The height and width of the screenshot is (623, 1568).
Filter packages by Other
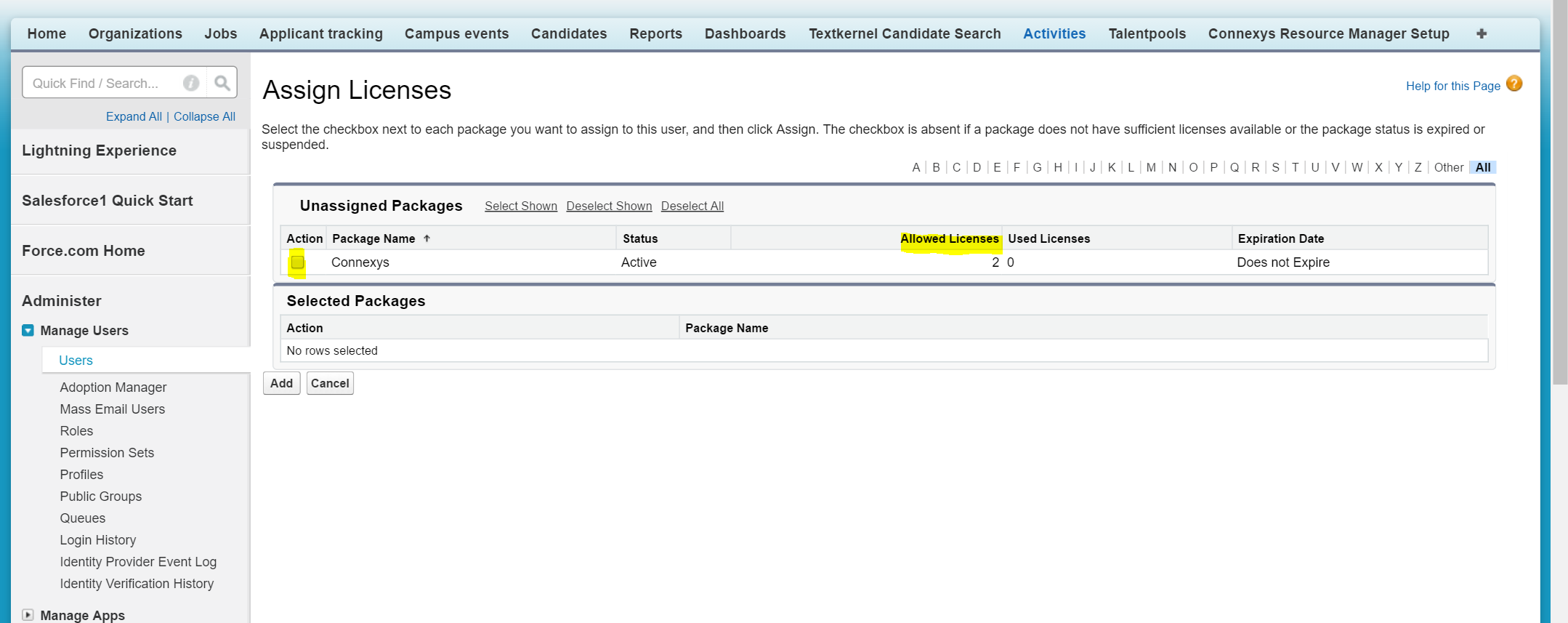click(1449, 167)
